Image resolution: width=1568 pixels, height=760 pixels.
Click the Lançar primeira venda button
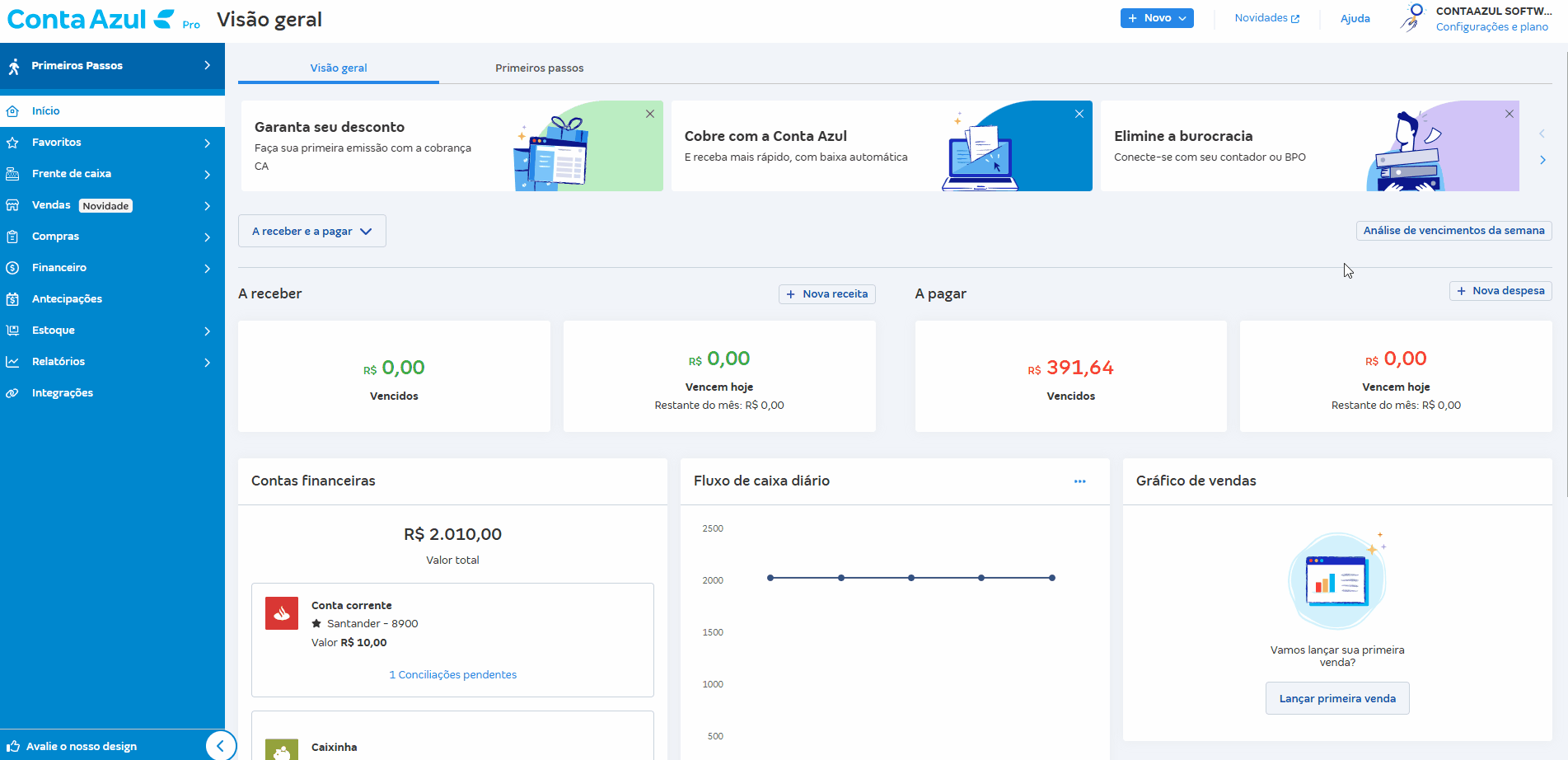pos(1336,699)
